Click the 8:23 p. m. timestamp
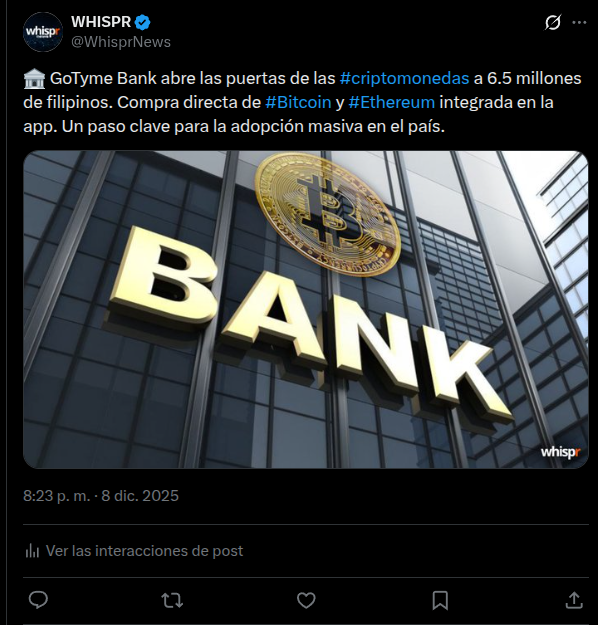 tap(56, 496)
